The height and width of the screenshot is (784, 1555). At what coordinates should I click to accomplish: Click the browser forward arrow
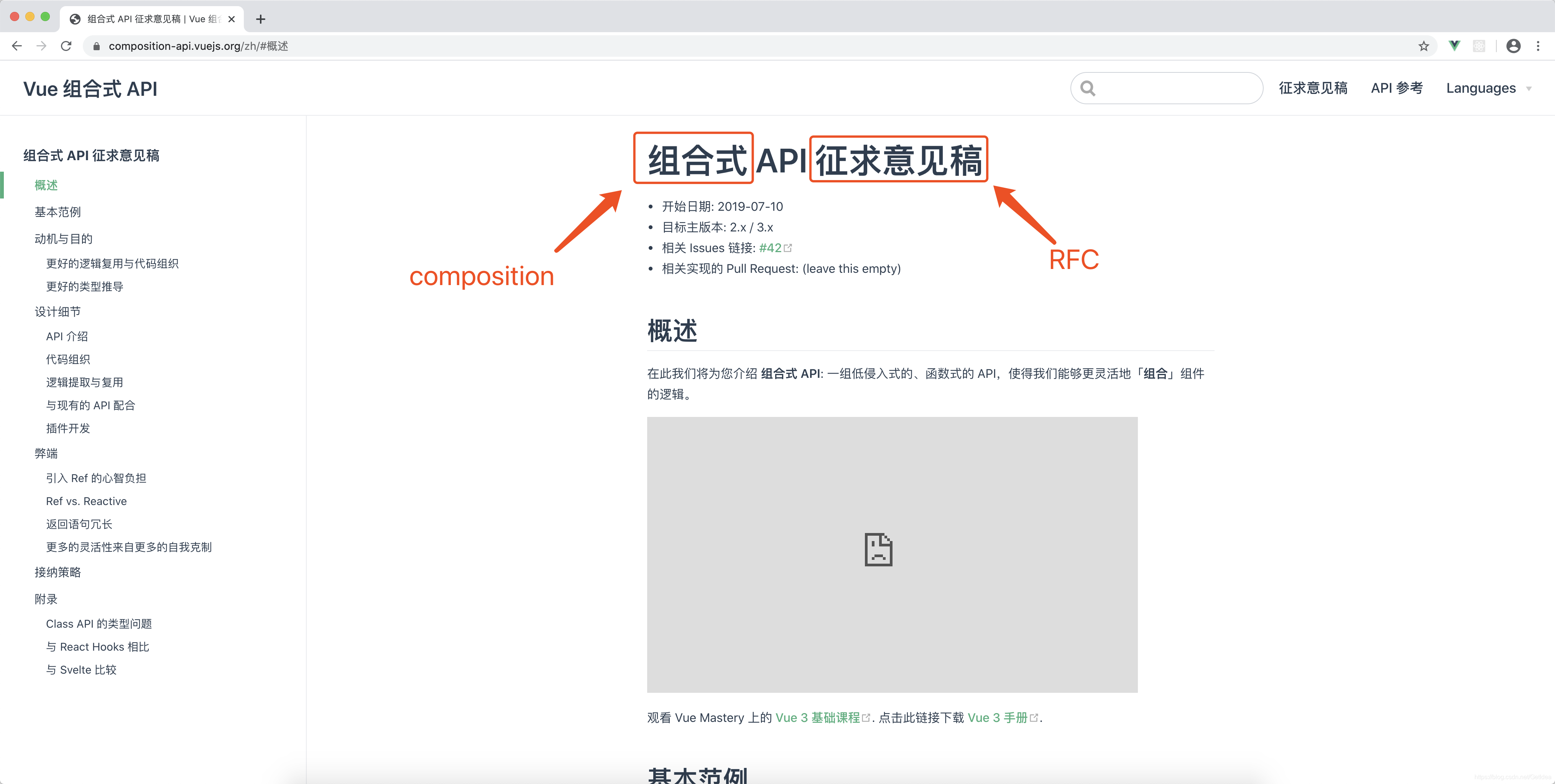tap(41, 46)
